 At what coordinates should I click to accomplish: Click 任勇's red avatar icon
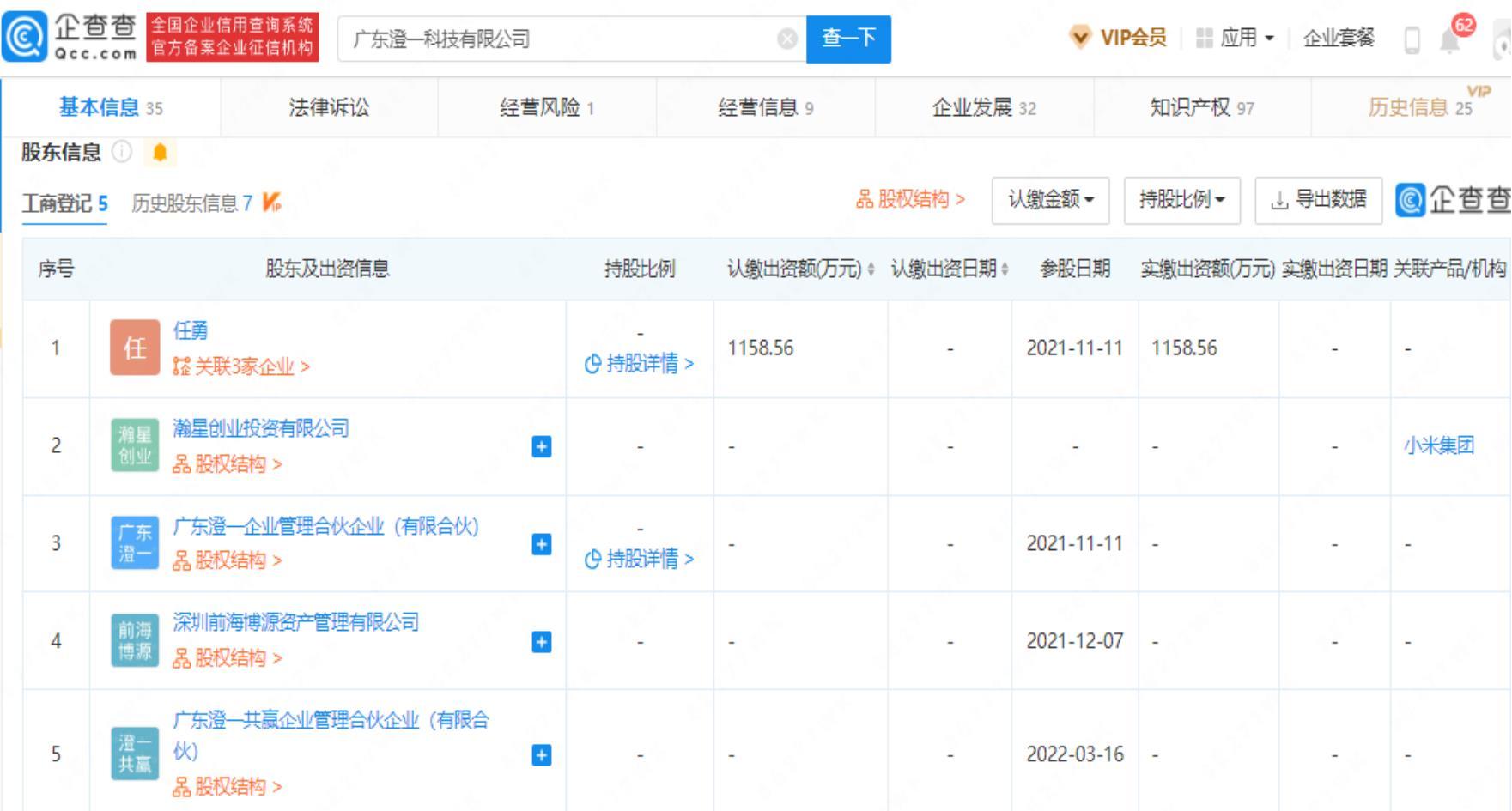pos(135,348)
